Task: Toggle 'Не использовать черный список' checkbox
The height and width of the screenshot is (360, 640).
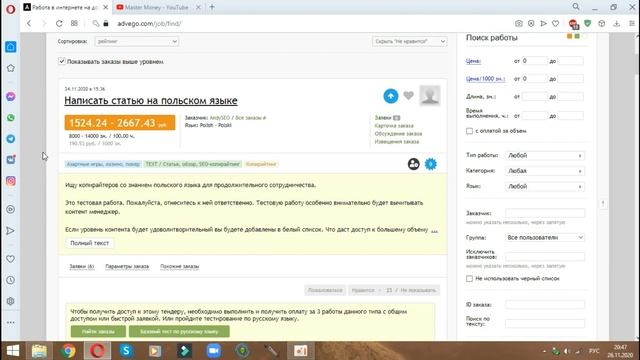Action: 469,278
